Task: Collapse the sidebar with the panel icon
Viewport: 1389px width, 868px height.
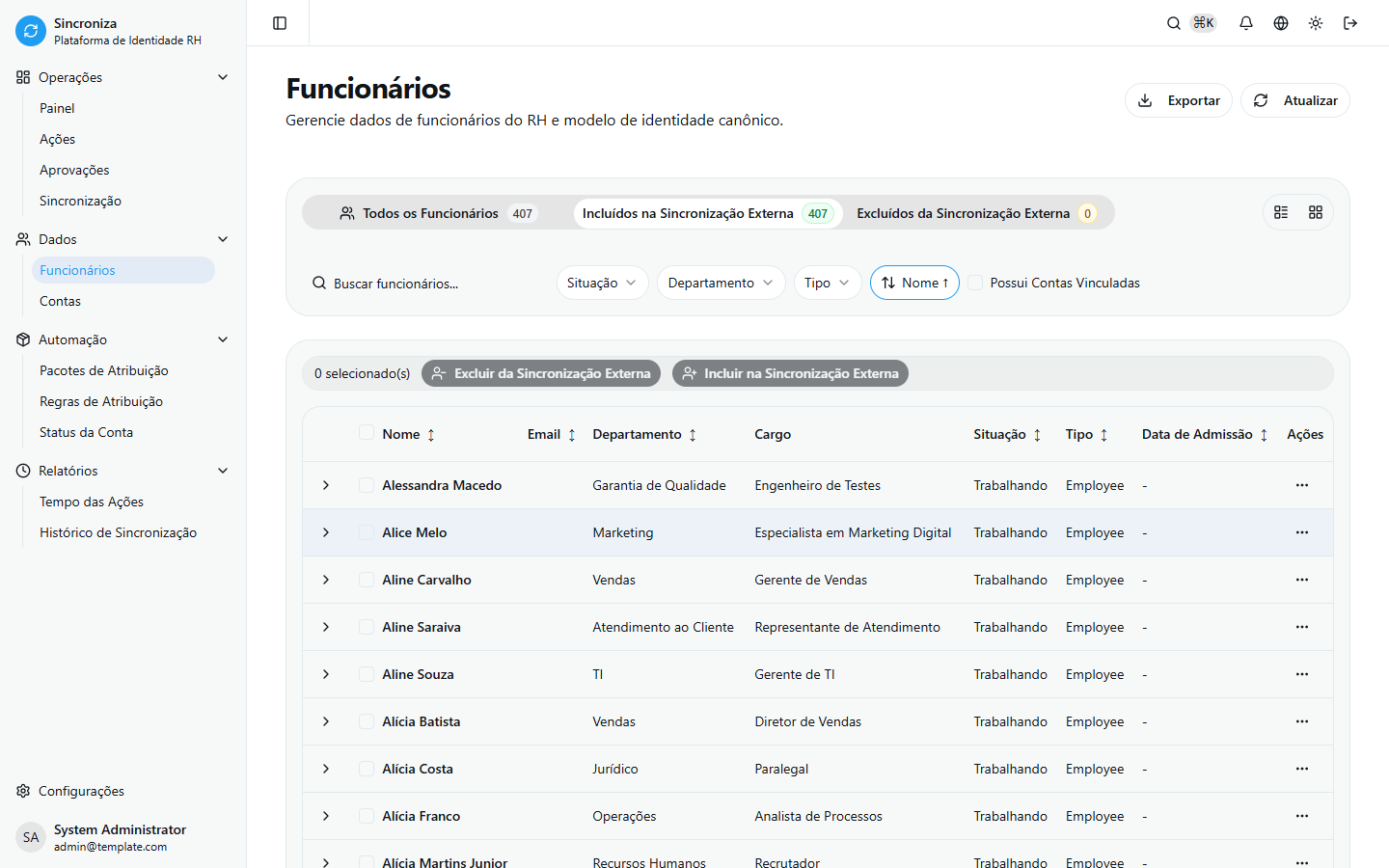Action: [x=279, y=22]
